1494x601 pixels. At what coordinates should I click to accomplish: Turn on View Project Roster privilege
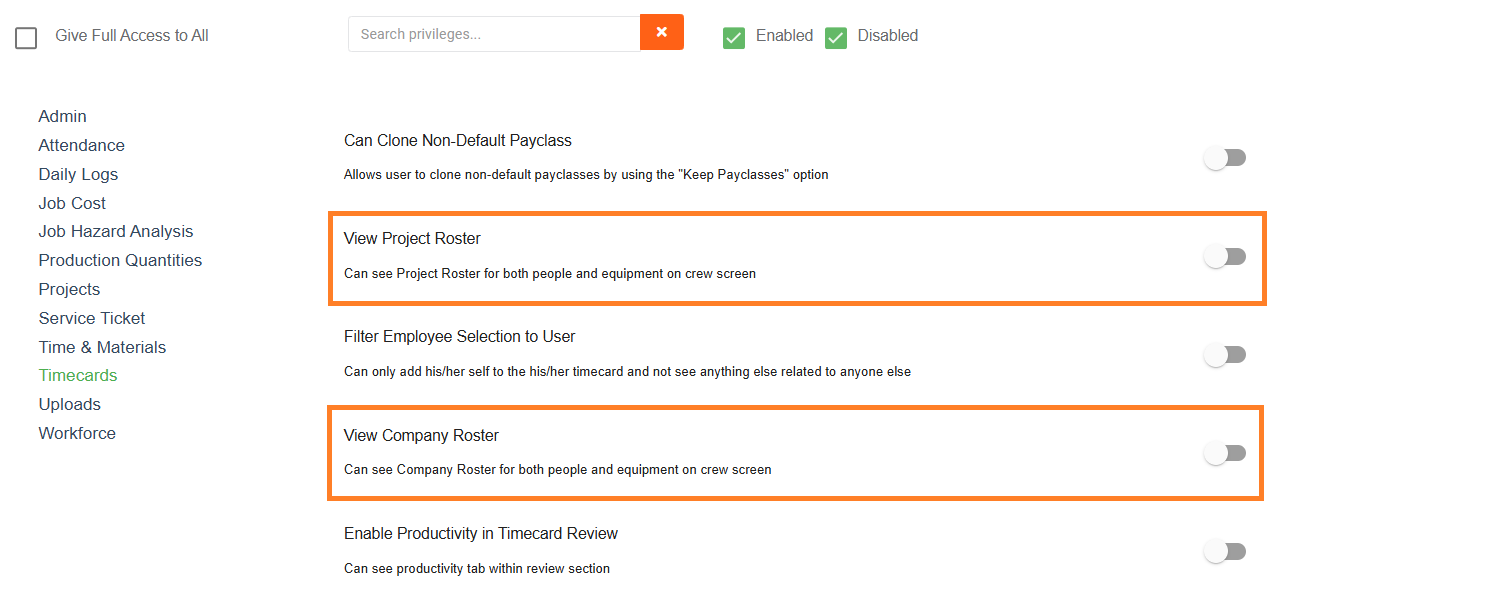pyautogui.click(x=1225, y=257)
